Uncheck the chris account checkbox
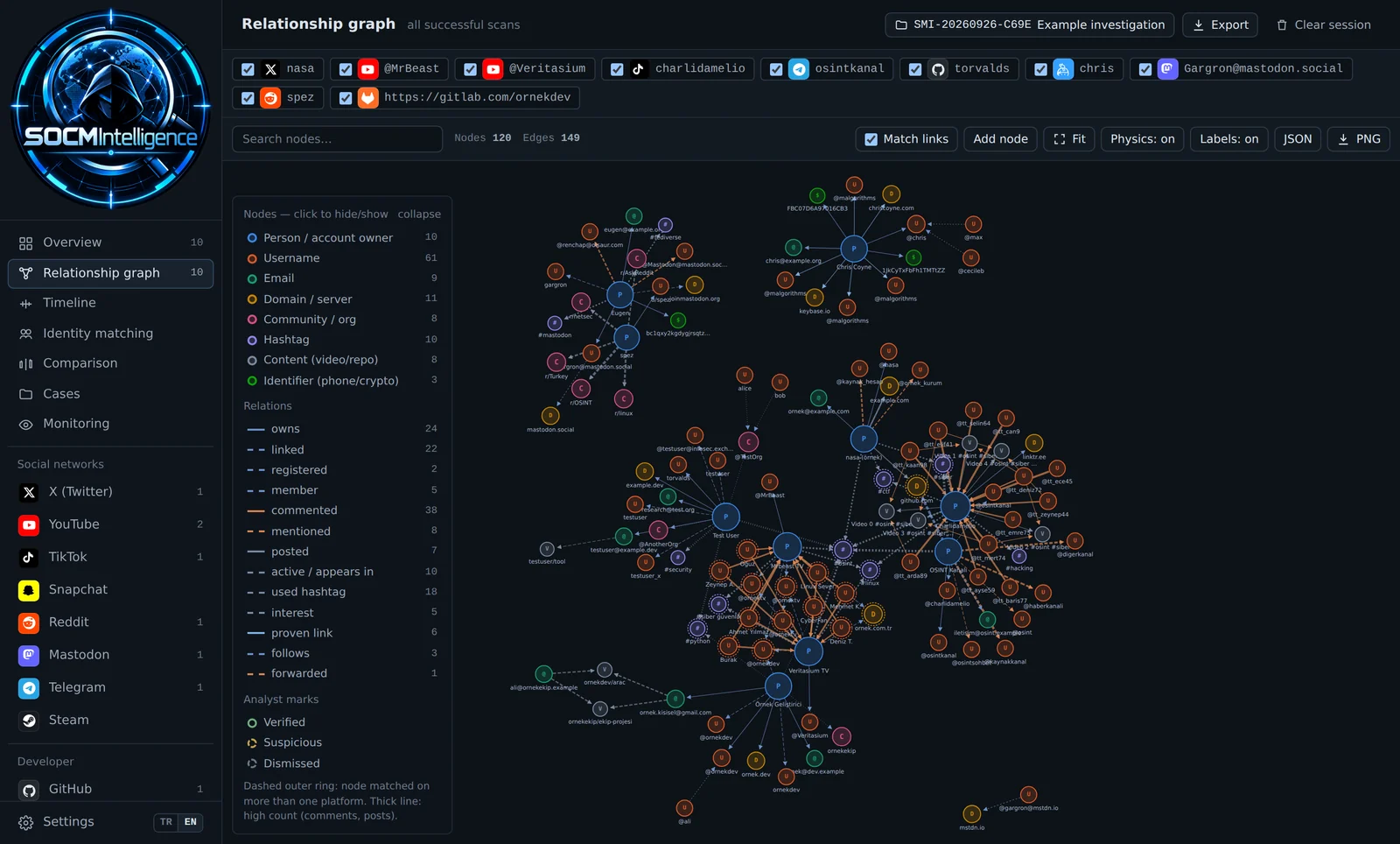The image size is (1400, 844). (x=1040, y=69)
